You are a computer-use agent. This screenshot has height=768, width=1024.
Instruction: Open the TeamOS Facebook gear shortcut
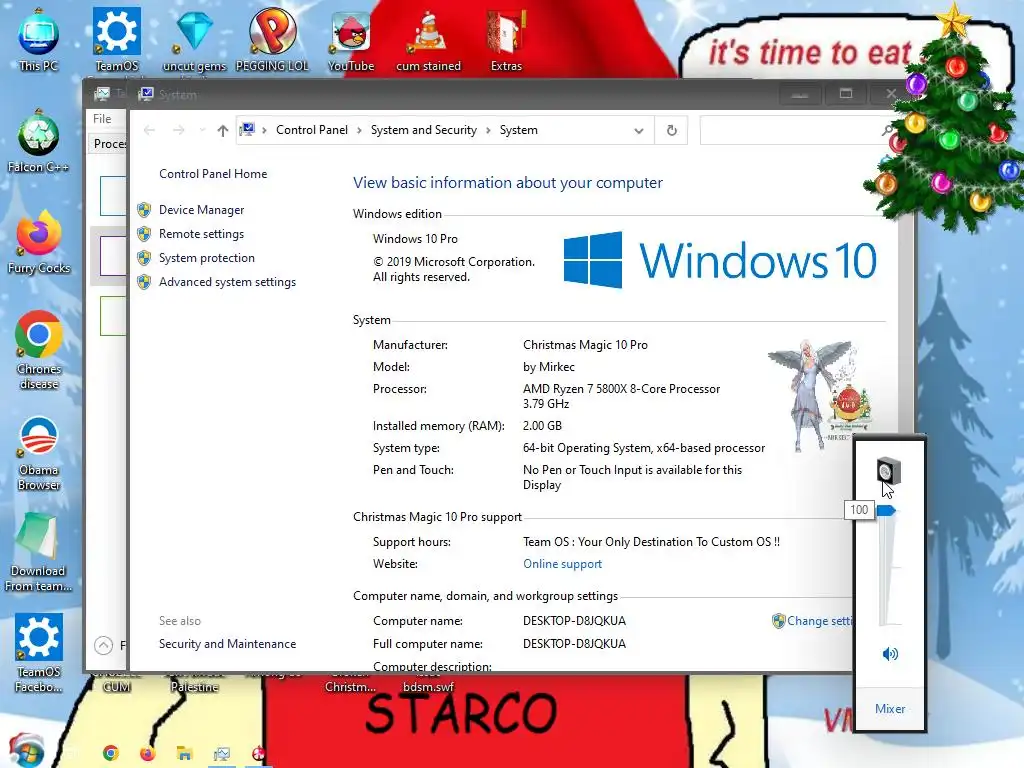(39, 653)
